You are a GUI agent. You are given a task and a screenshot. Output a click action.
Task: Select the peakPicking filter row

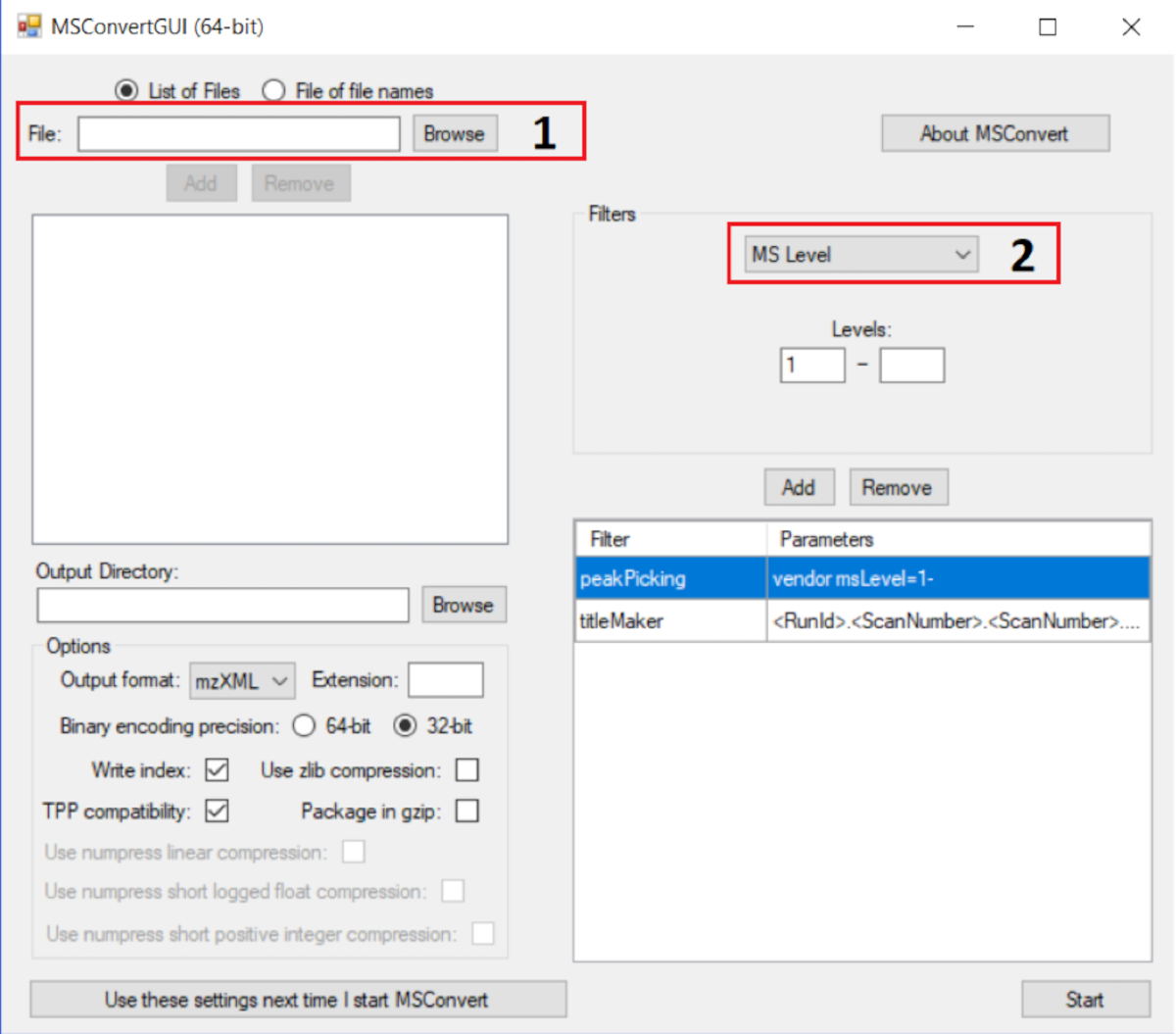(x=862, y=578)
